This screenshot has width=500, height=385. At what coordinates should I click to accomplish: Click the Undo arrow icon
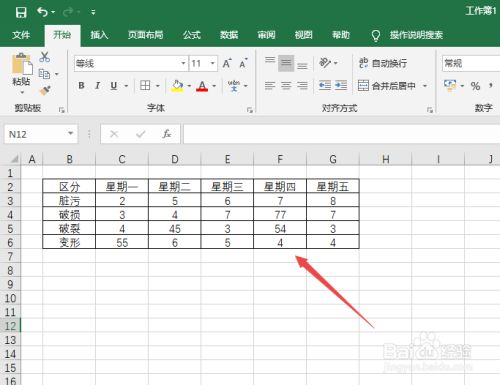43,12
